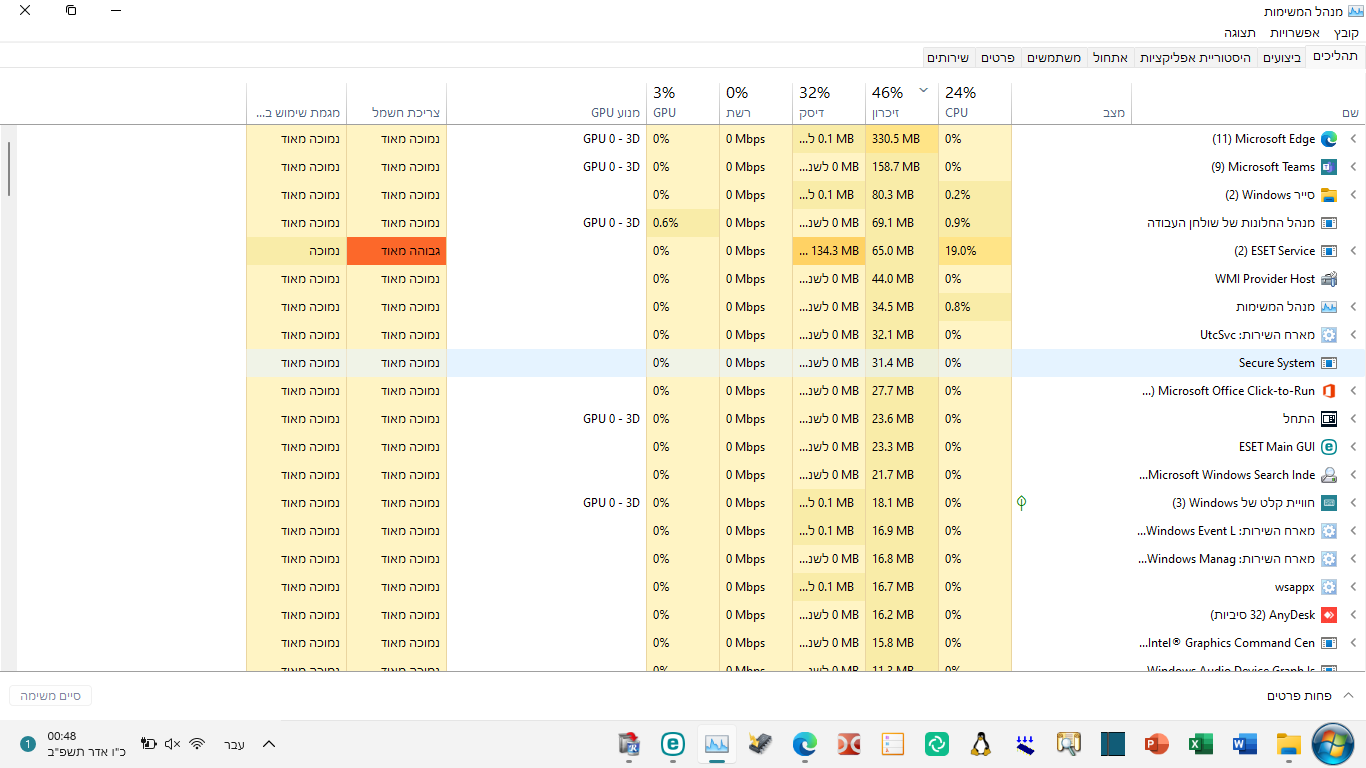
Task: Open File Explorer from the taskbar
Action: tap(1288, 744)
